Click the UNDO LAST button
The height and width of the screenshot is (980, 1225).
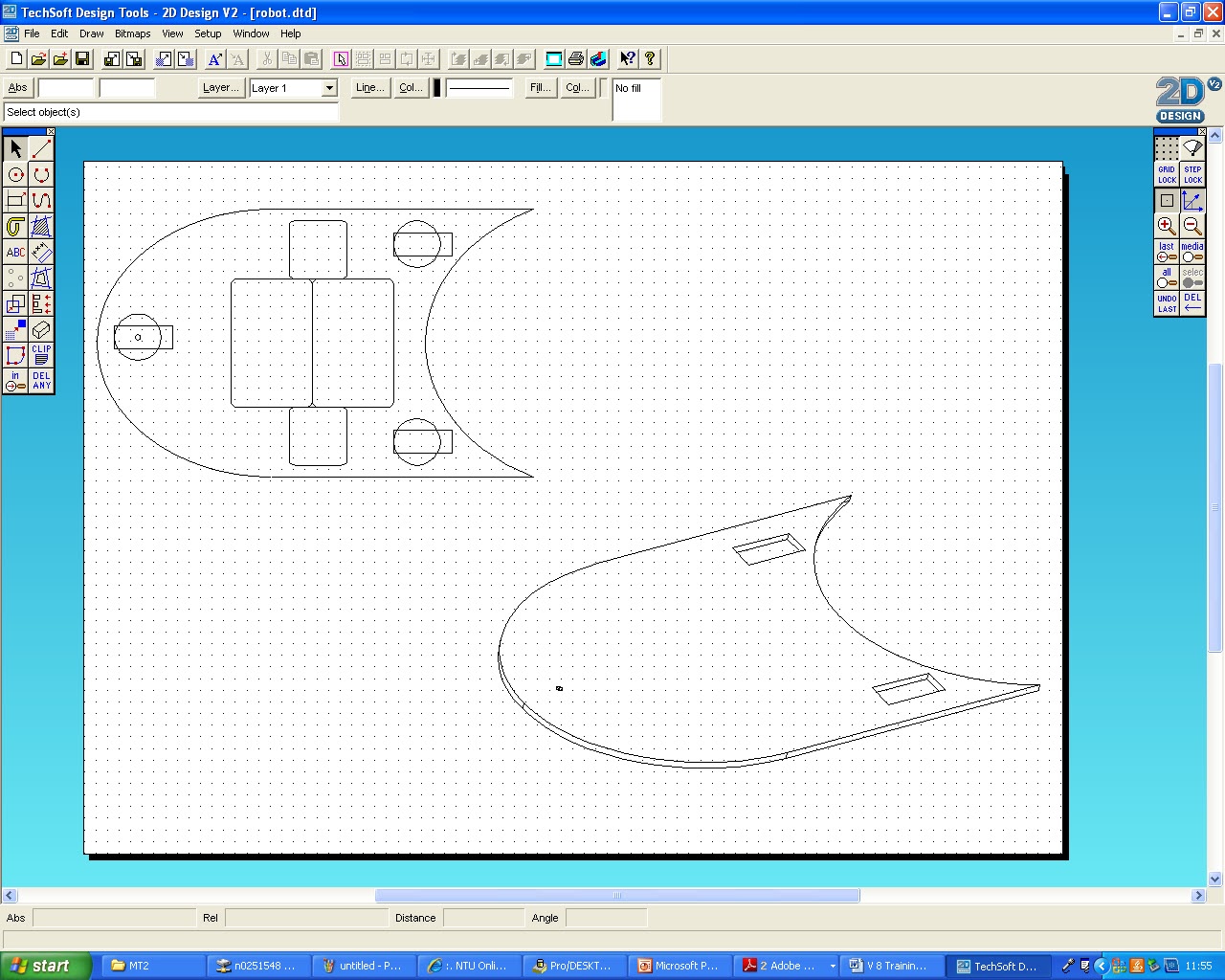pos(1167,303)
